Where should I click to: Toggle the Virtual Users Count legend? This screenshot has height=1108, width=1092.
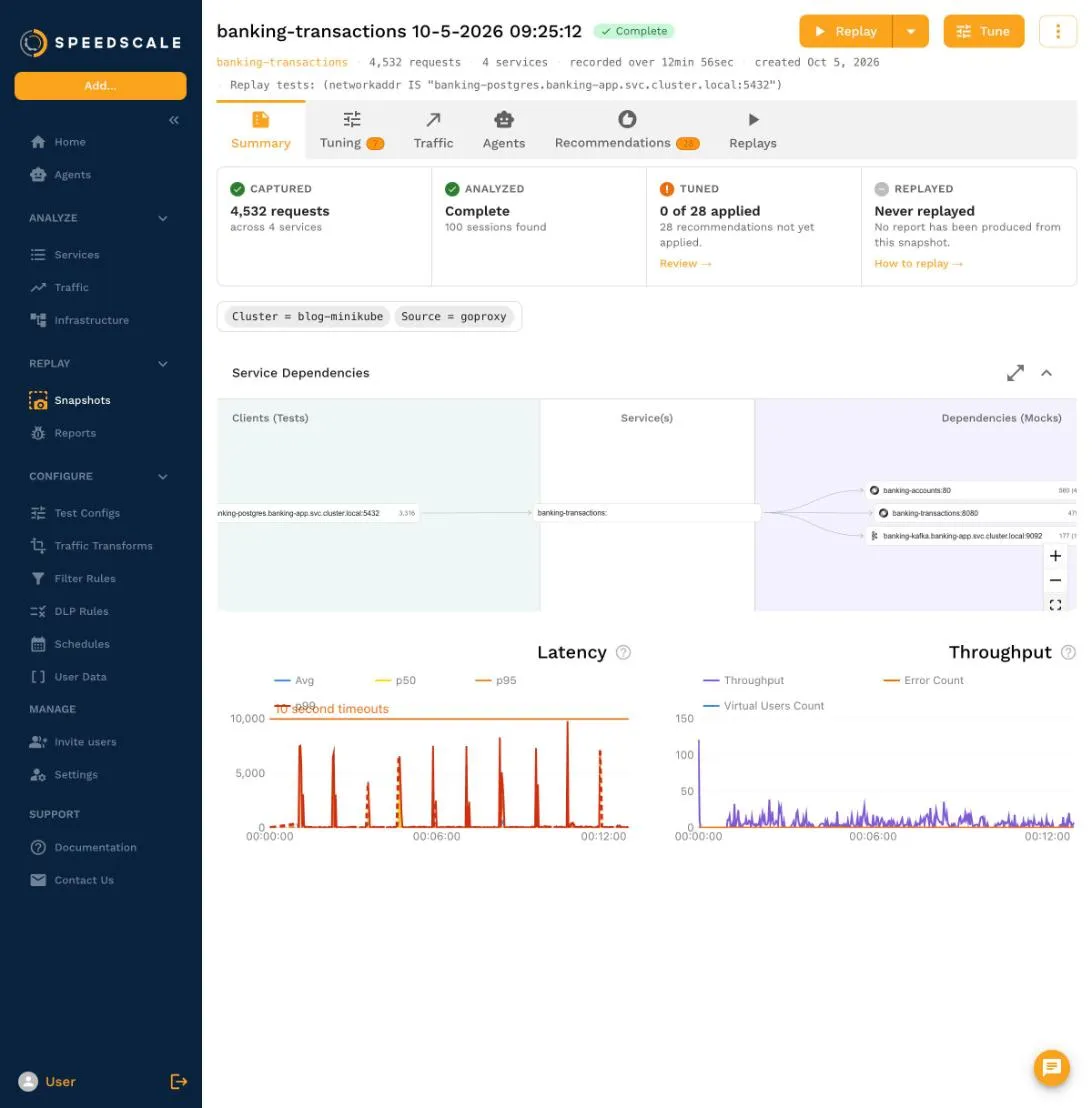pyautogui.click(x=763, y=706)
